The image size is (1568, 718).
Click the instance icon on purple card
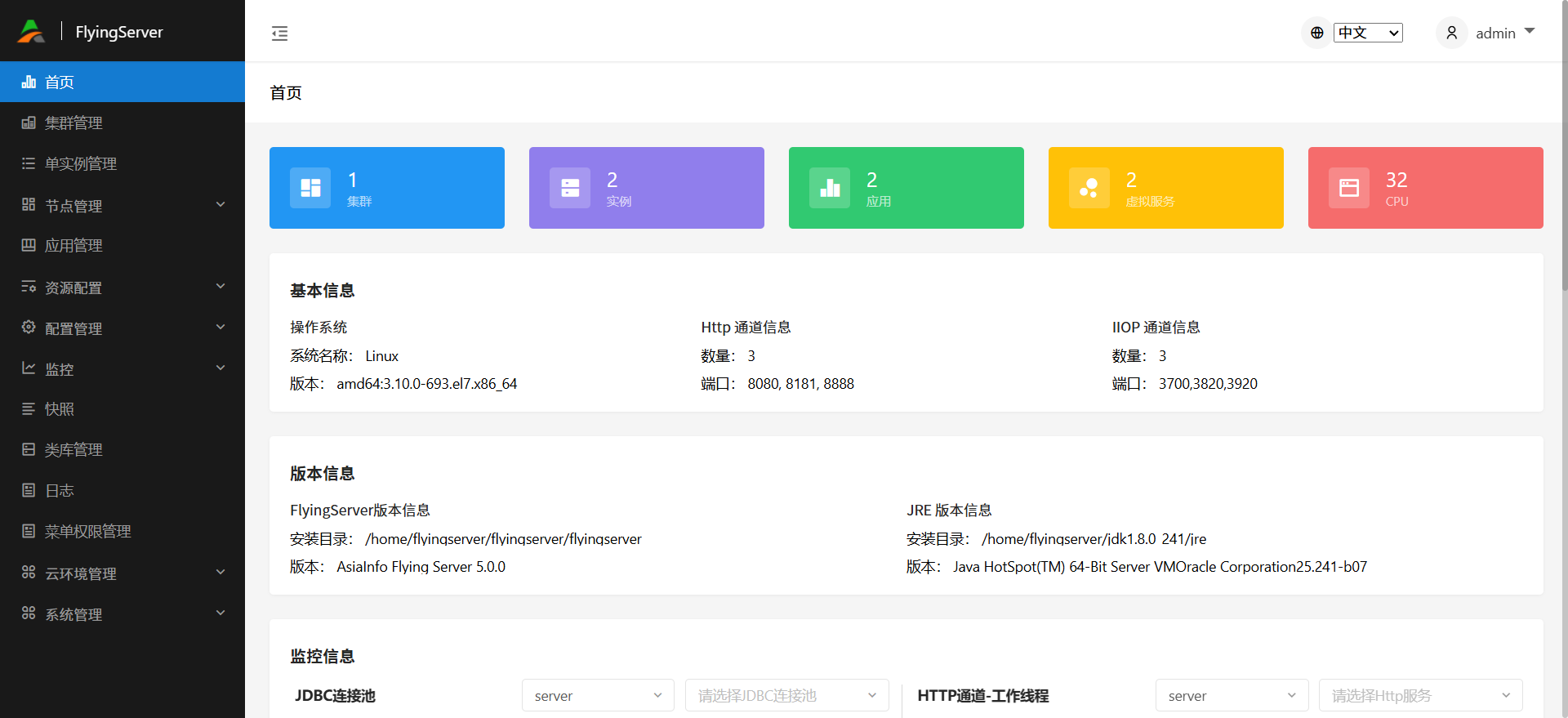point(570,188)
